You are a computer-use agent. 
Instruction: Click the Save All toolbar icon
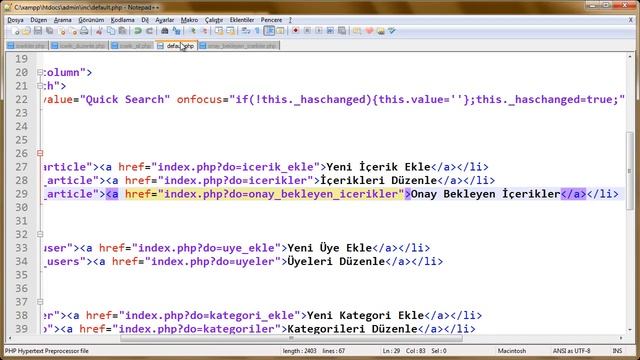tap(49, 31)
